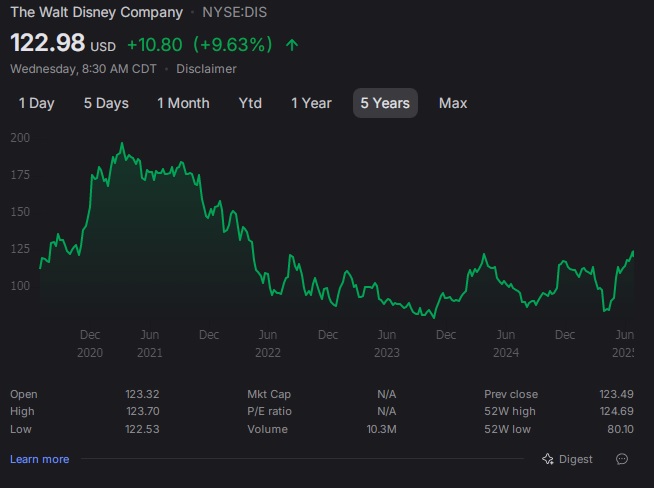Select the 5 Years range tab
This screenshot has height=488, width=654.
pos(385,103)
